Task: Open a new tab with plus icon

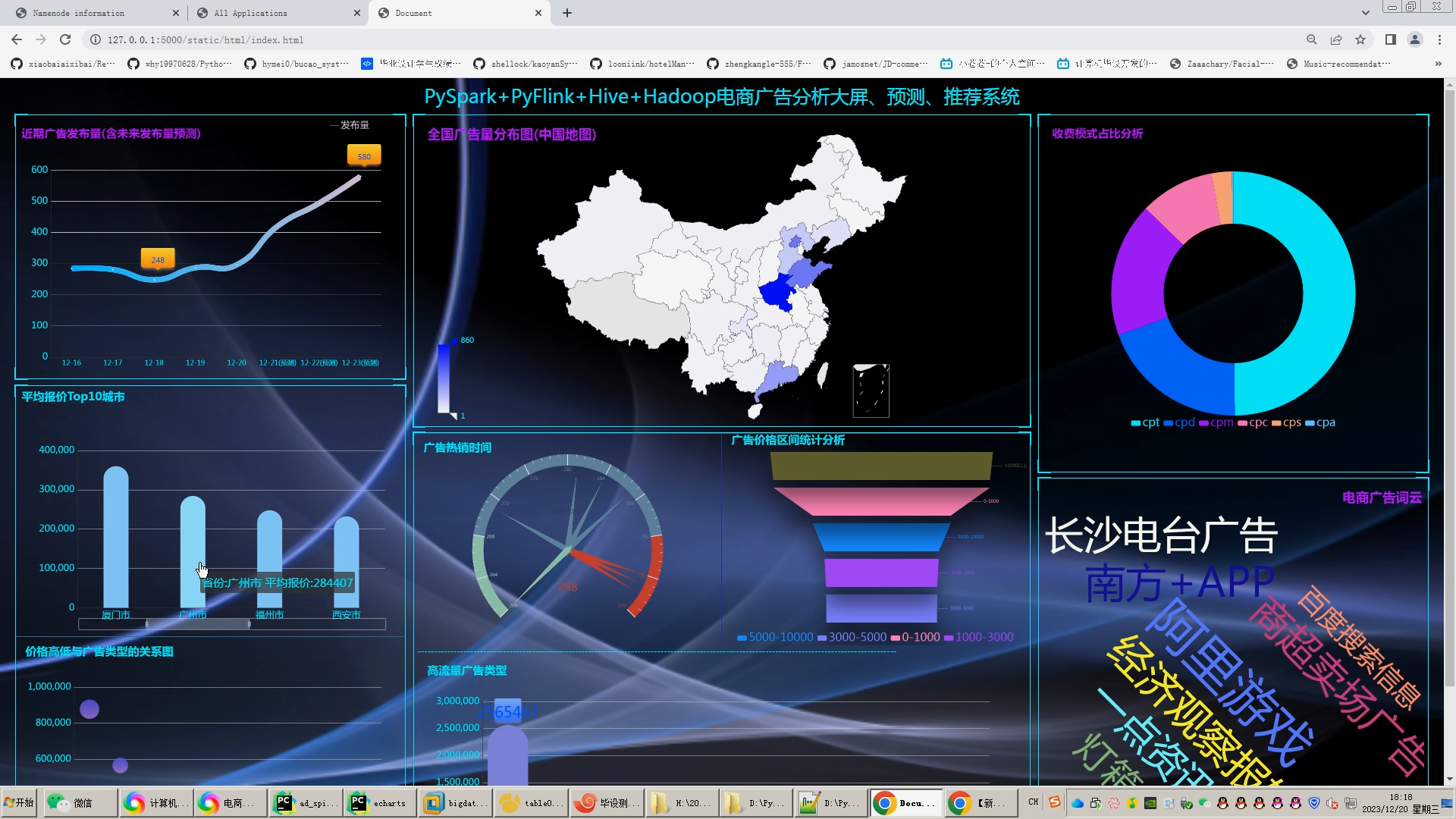Action: pos(567,13)
